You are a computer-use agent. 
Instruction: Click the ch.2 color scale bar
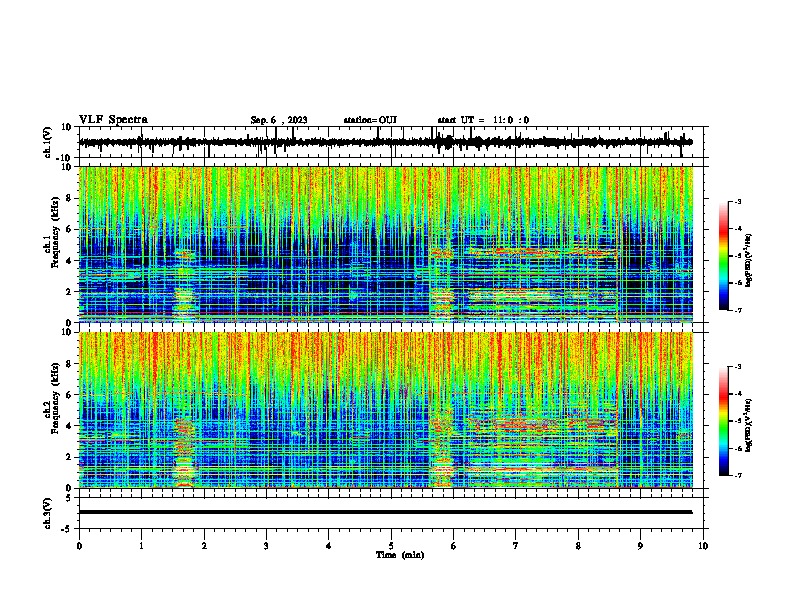tap(724, 421)
